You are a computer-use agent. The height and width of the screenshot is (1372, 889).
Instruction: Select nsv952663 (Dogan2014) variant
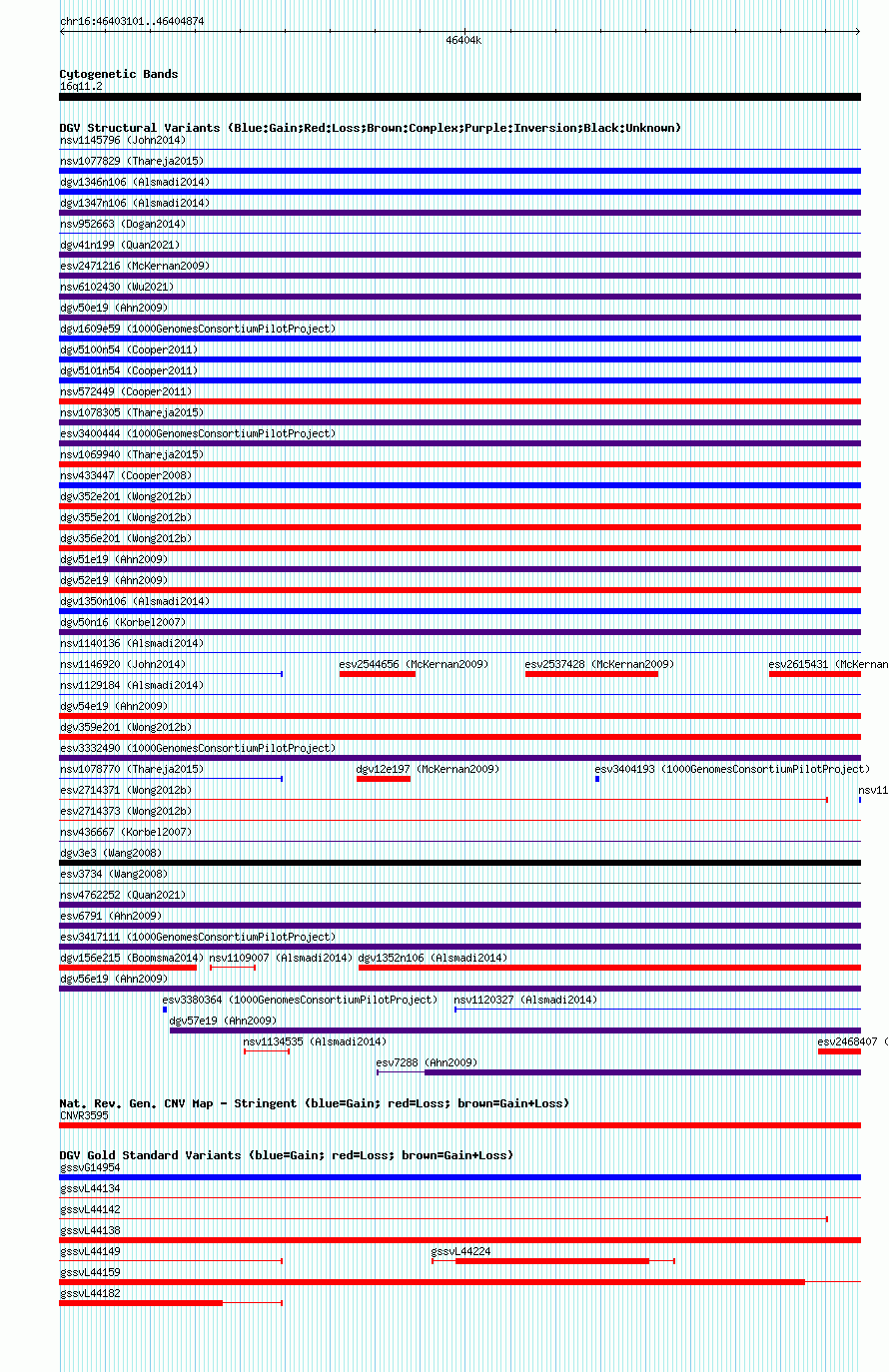coord(122,224)
